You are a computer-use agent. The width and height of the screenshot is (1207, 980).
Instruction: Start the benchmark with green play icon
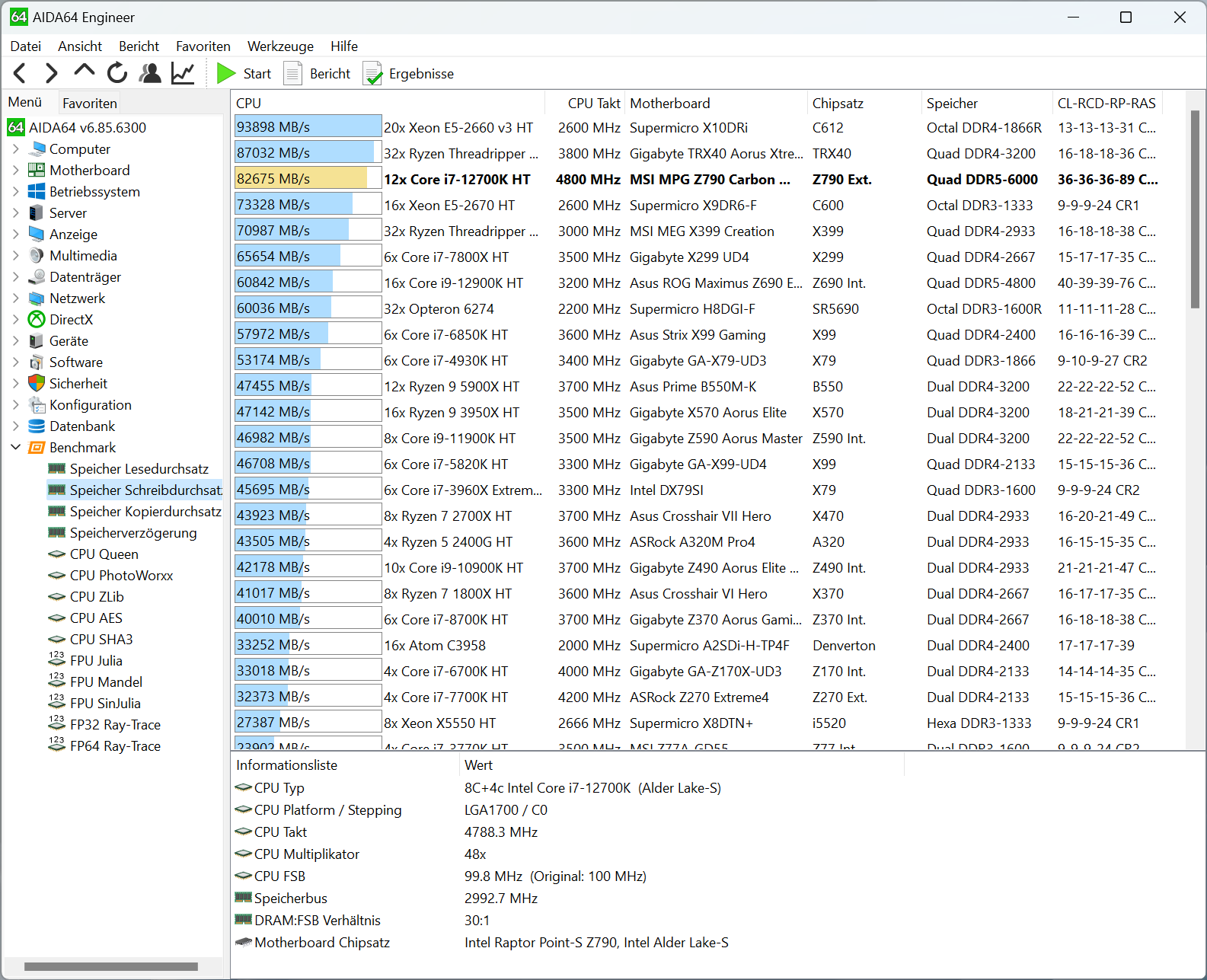tap(226, 73)
